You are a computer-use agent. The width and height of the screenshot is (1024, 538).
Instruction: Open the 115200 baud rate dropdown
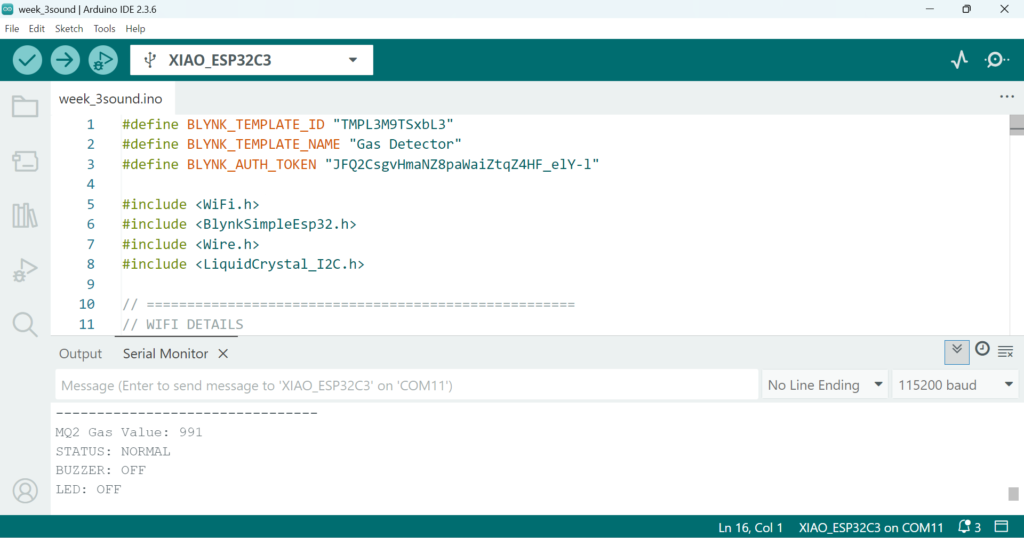[955, 385]
